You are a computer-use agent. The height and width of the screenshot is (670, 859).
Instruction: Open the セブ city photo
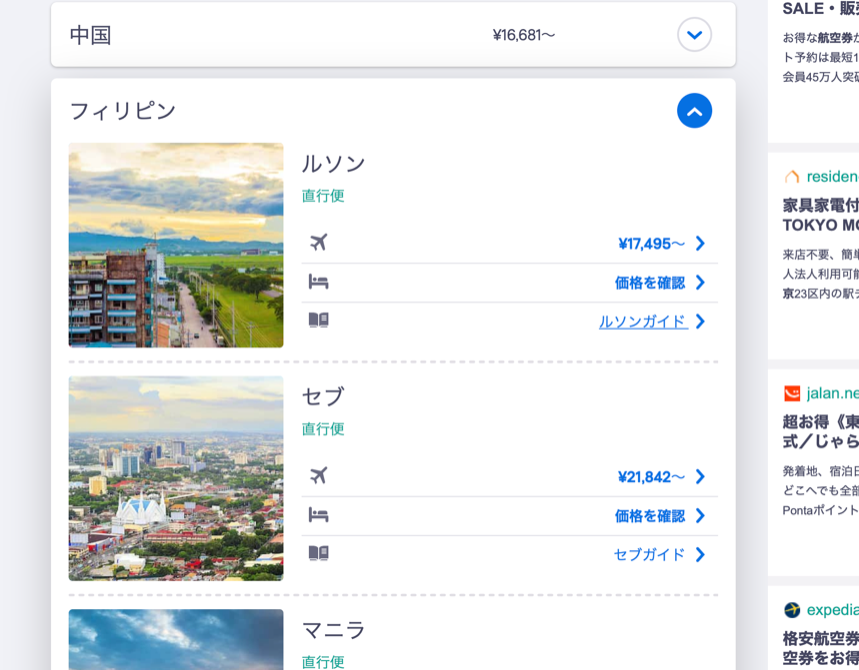176,478
